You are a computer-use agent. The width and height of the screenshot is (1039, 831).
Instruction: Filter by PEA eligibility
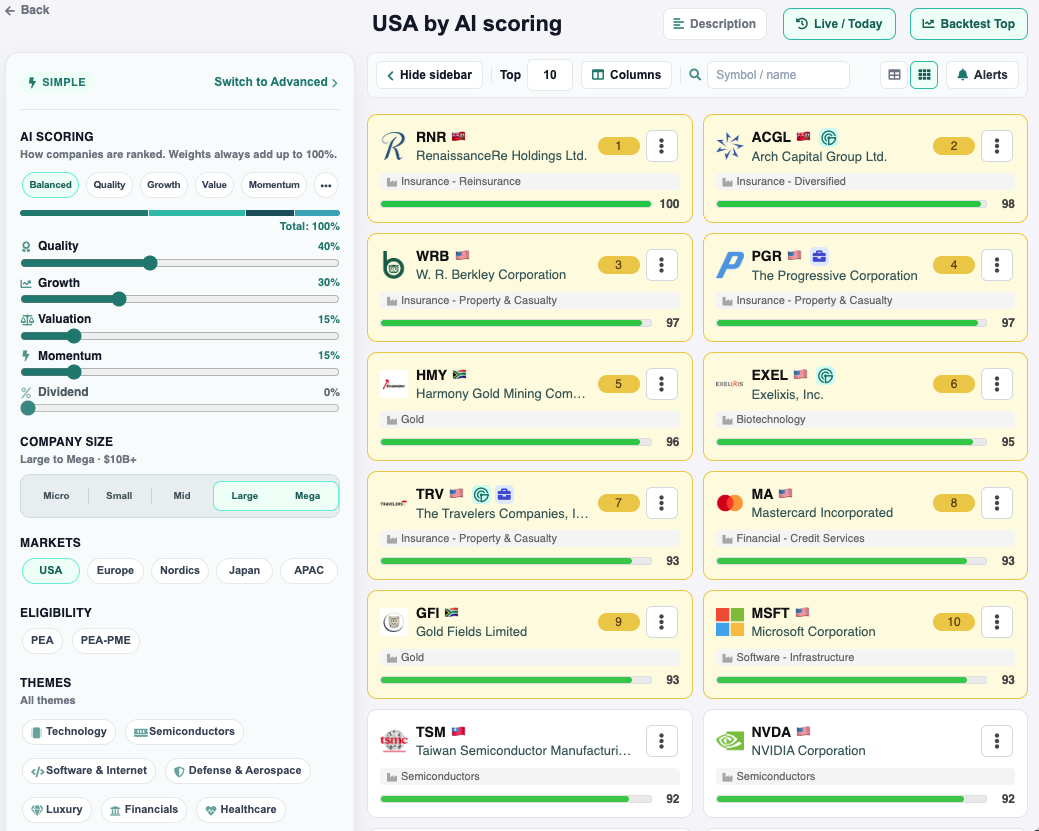point(42,640)
